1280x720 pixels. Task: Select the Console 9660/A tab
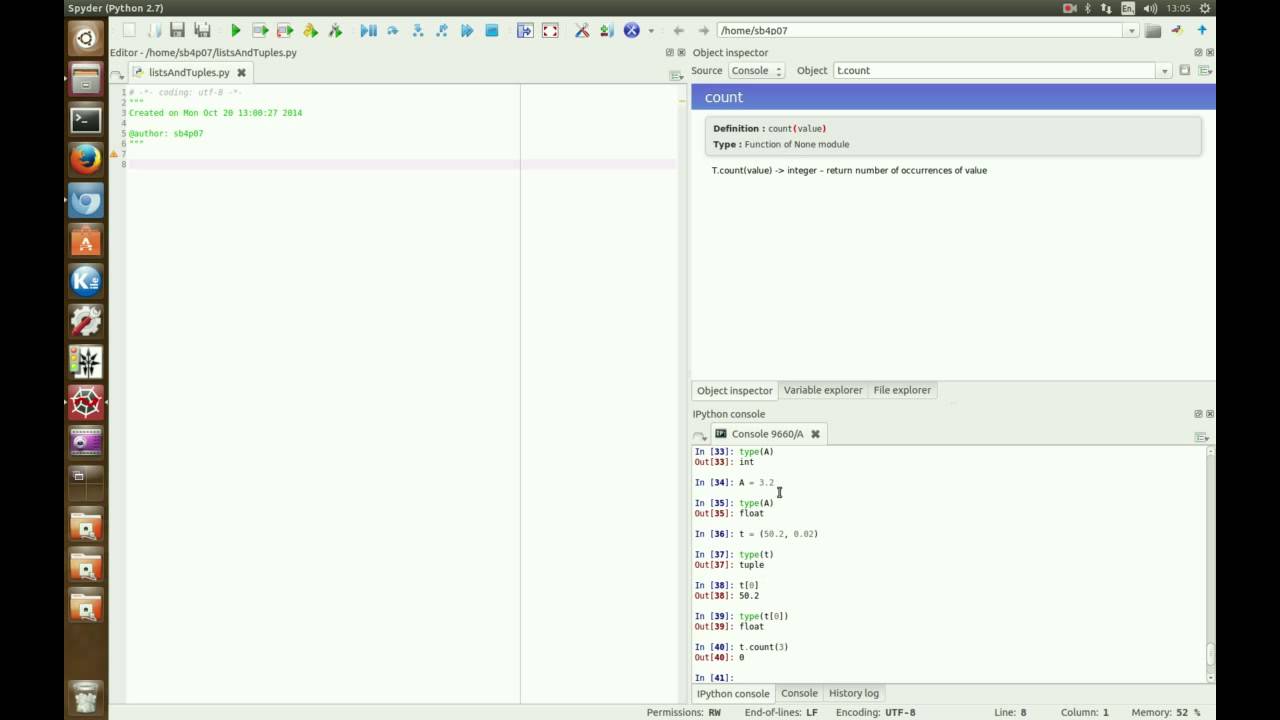coord(767,434)
